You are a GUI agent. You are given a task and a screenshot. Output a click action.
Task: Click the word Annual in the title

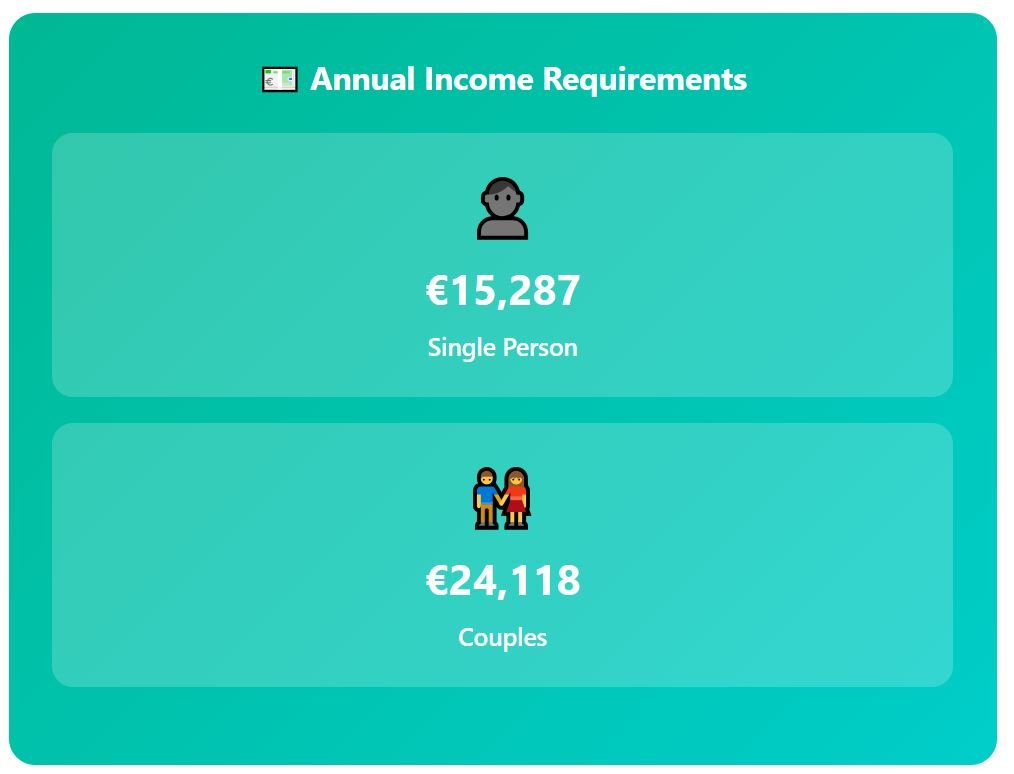point(363,80)
